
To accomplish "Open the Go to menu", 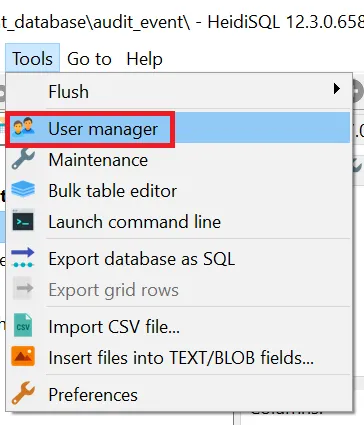I will tap(89, 59).
